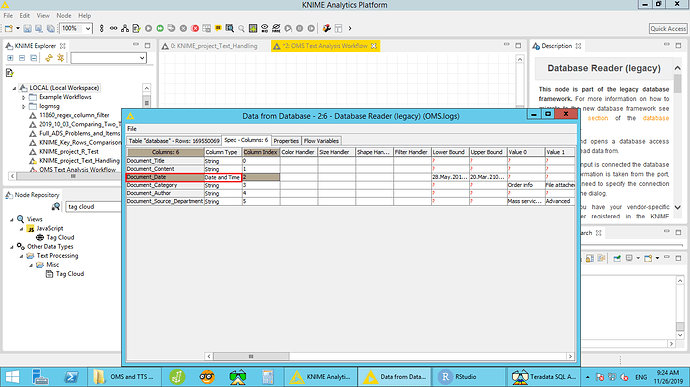
Task: Open the OMS and TTS folder in the taskbar
Action: point(125,377)
